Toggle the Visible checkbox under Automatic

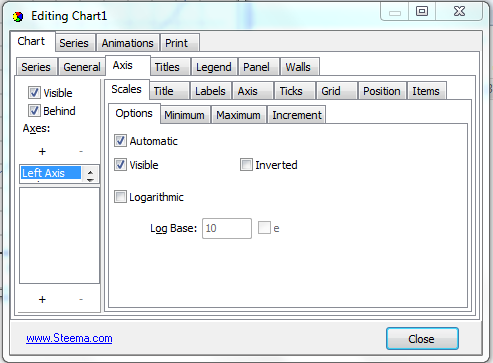(120, 165)
